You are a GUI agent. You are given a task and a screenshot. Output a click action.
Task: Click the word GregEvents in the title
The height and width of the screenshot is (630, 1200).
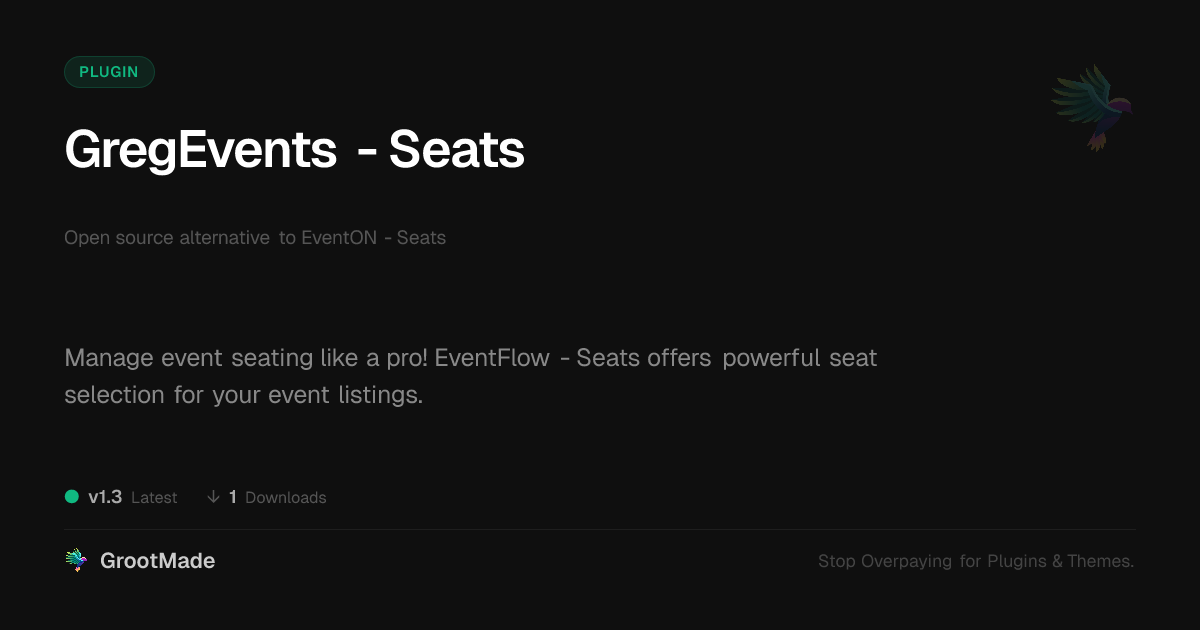tap(200, 150)
